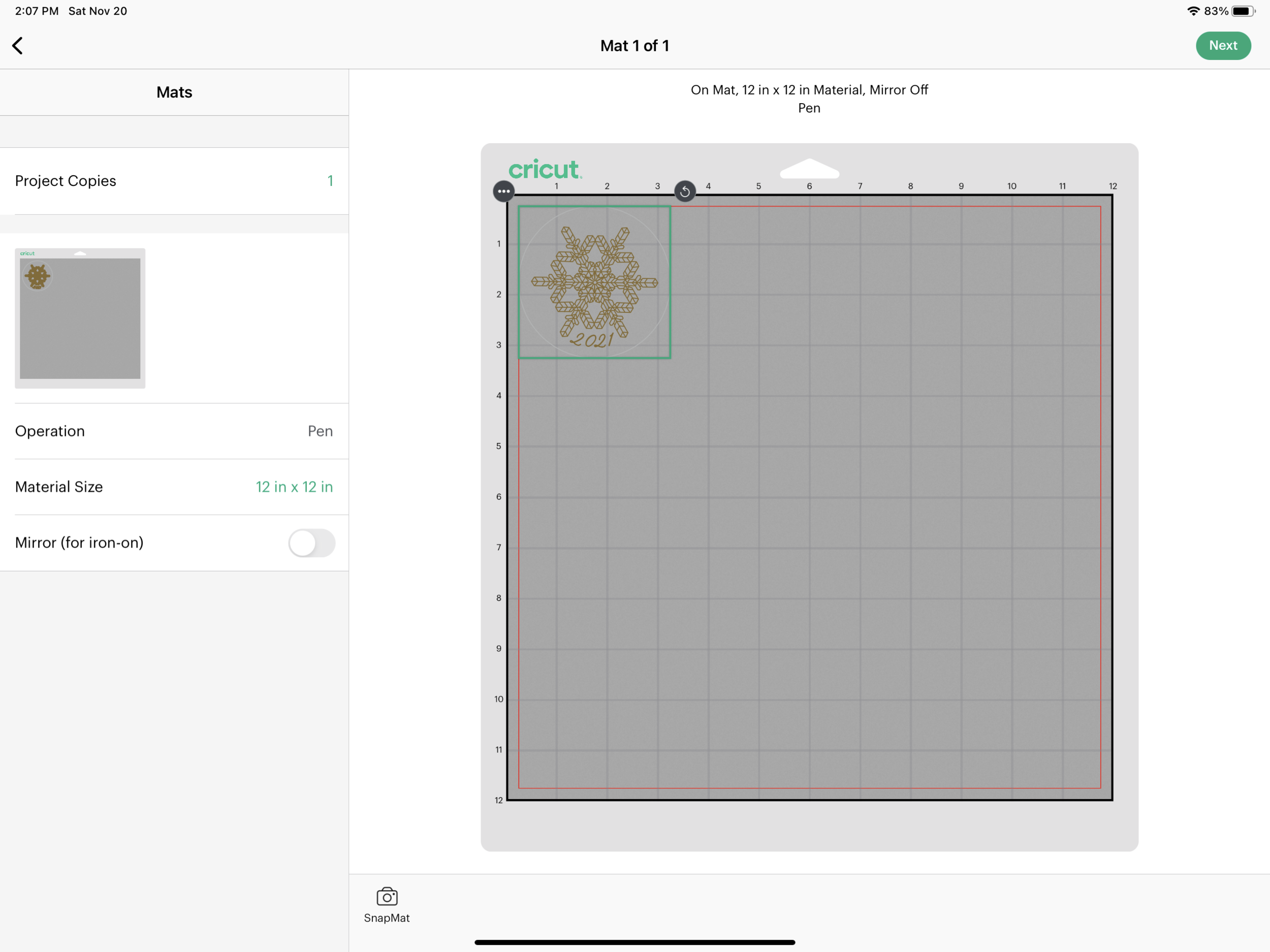Click the mat summary text above preview

point(808,99)
